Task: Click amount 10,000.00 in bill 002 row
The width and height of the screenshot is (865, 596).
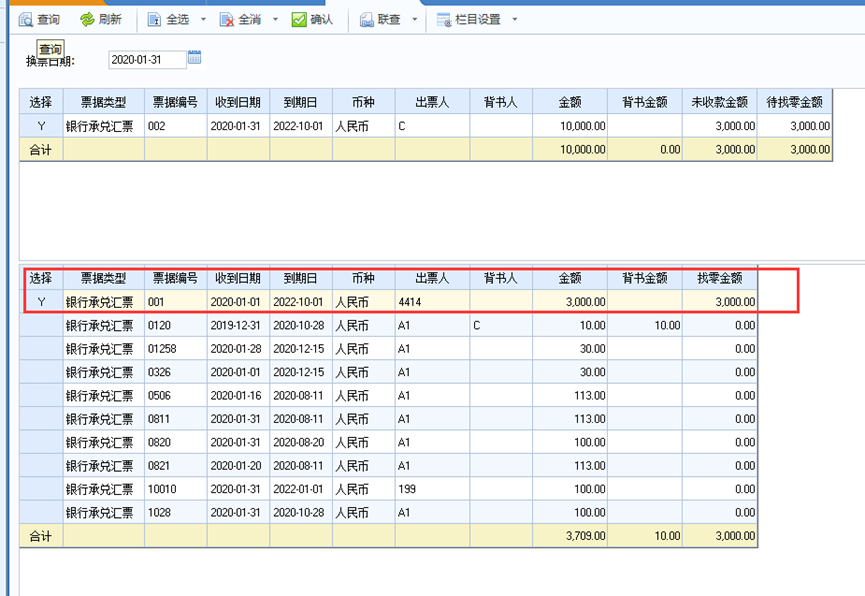Action: [570, 126]
